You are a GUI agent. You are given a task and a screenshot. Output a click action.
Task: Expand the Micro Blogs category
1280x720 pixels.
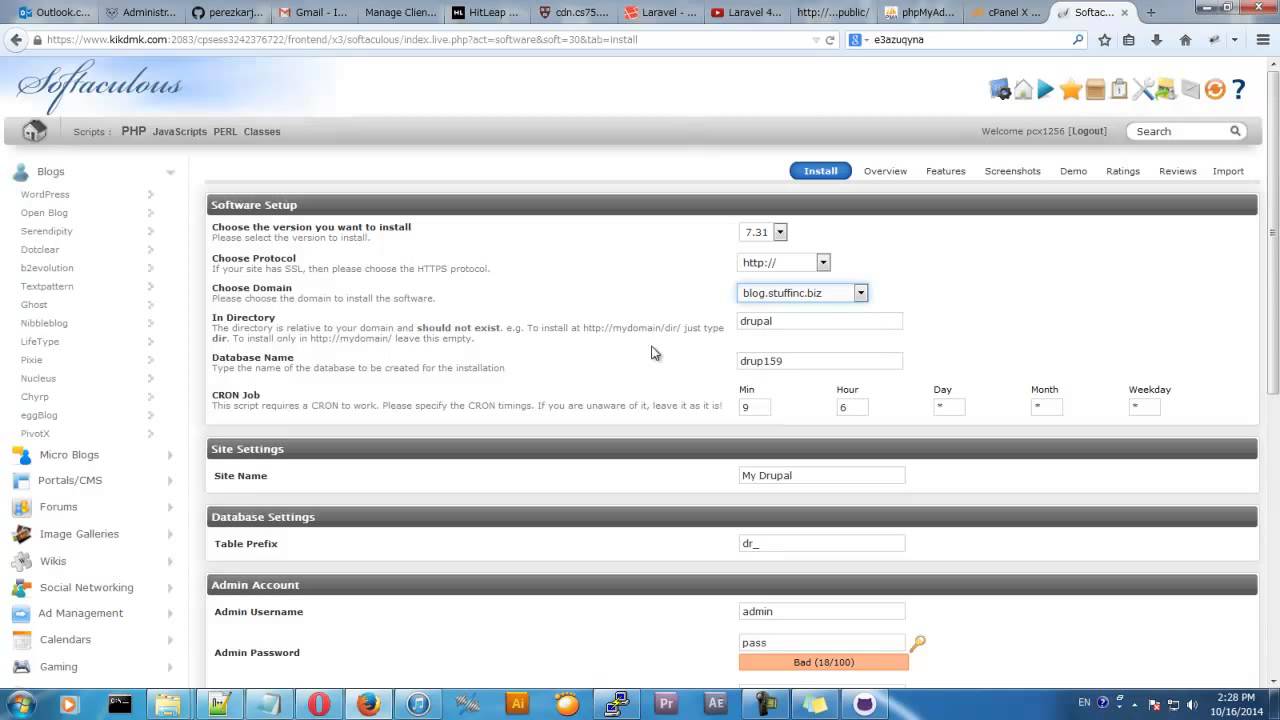tap(169, 455)
